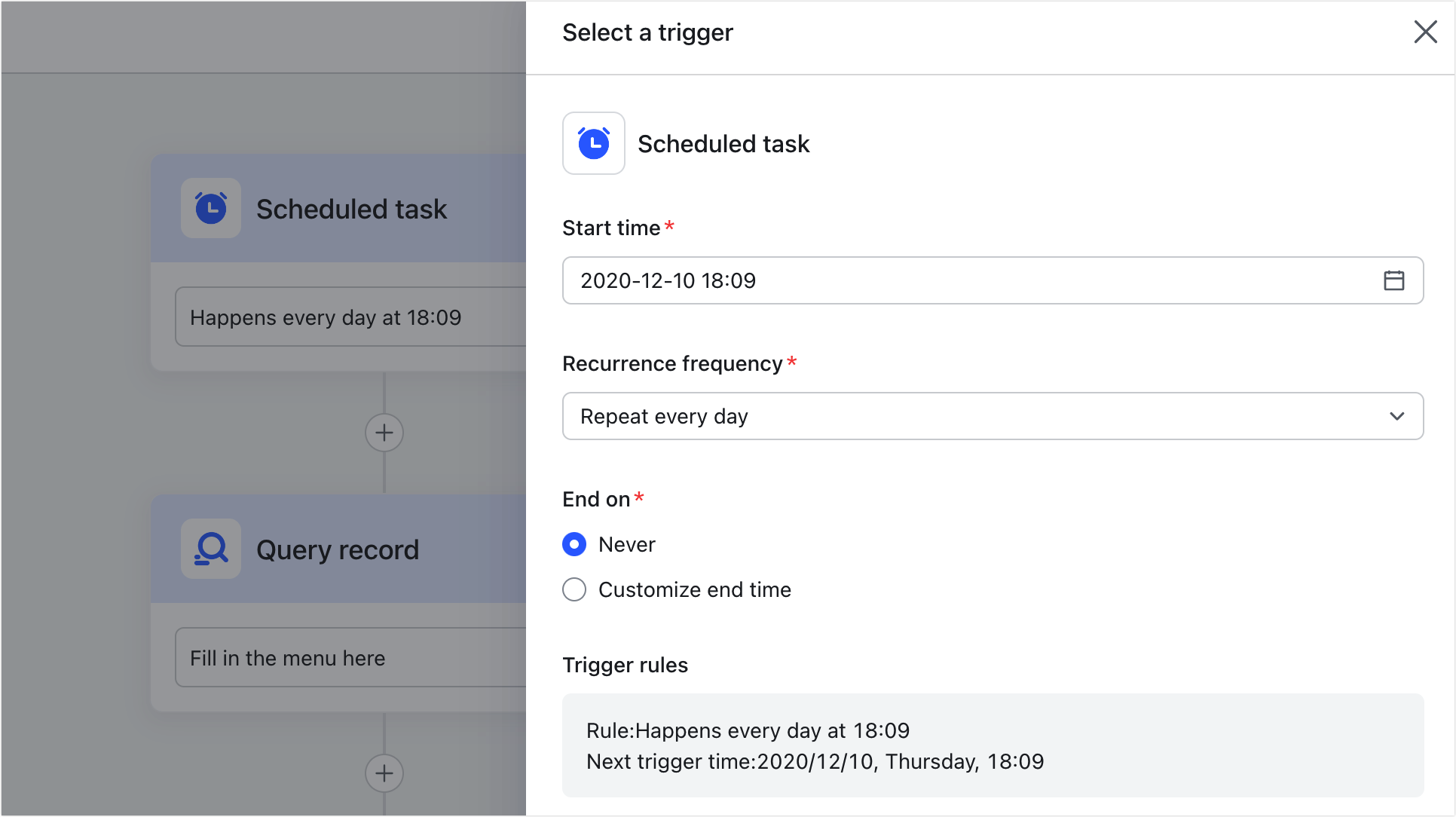Click the Recurrence frequency label
Screen dimensions: 1456x817
[672, 363]
